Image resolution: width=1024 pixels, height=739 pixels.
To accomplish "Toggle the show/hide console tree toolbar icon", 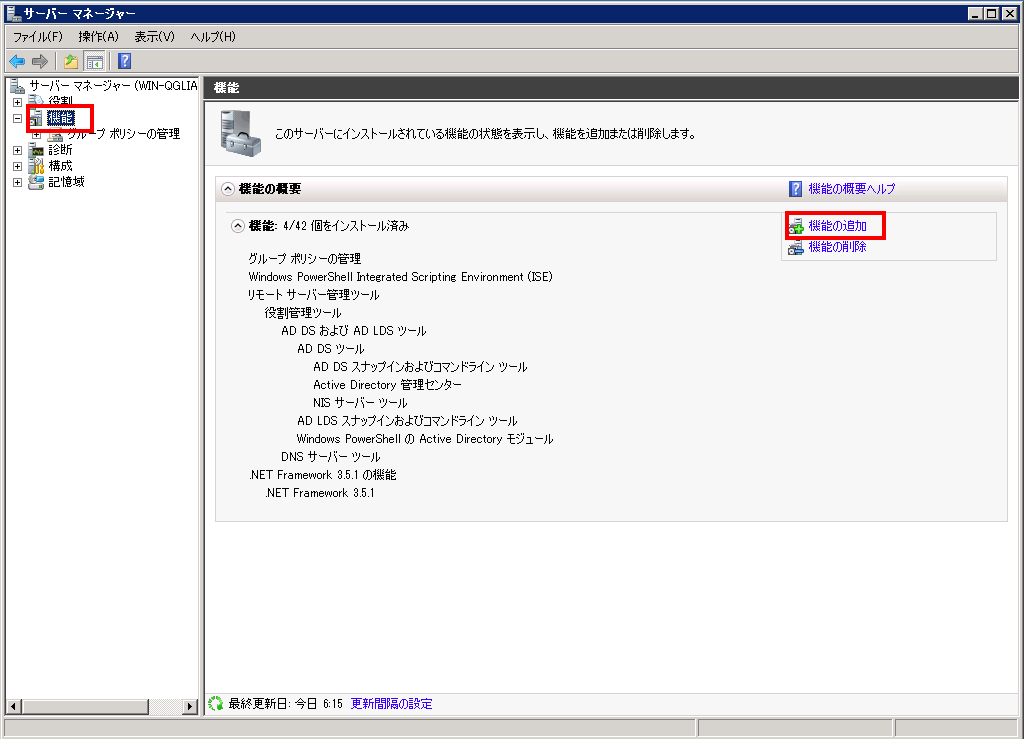I will pyautogui.click(x=94, y=61).
